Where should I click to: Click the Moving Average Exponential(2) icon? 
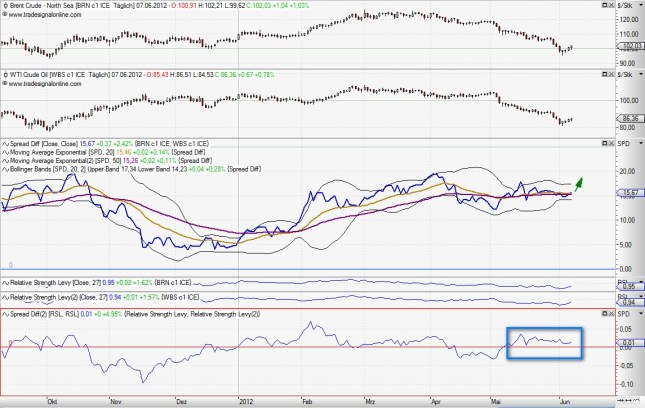tap(5, 162)
